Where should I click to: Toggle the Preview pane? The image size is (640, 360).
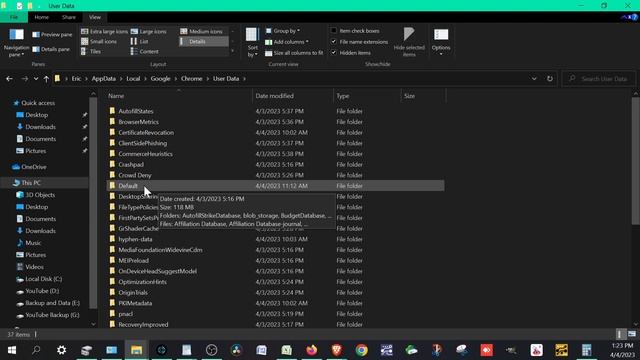[52, 35]
